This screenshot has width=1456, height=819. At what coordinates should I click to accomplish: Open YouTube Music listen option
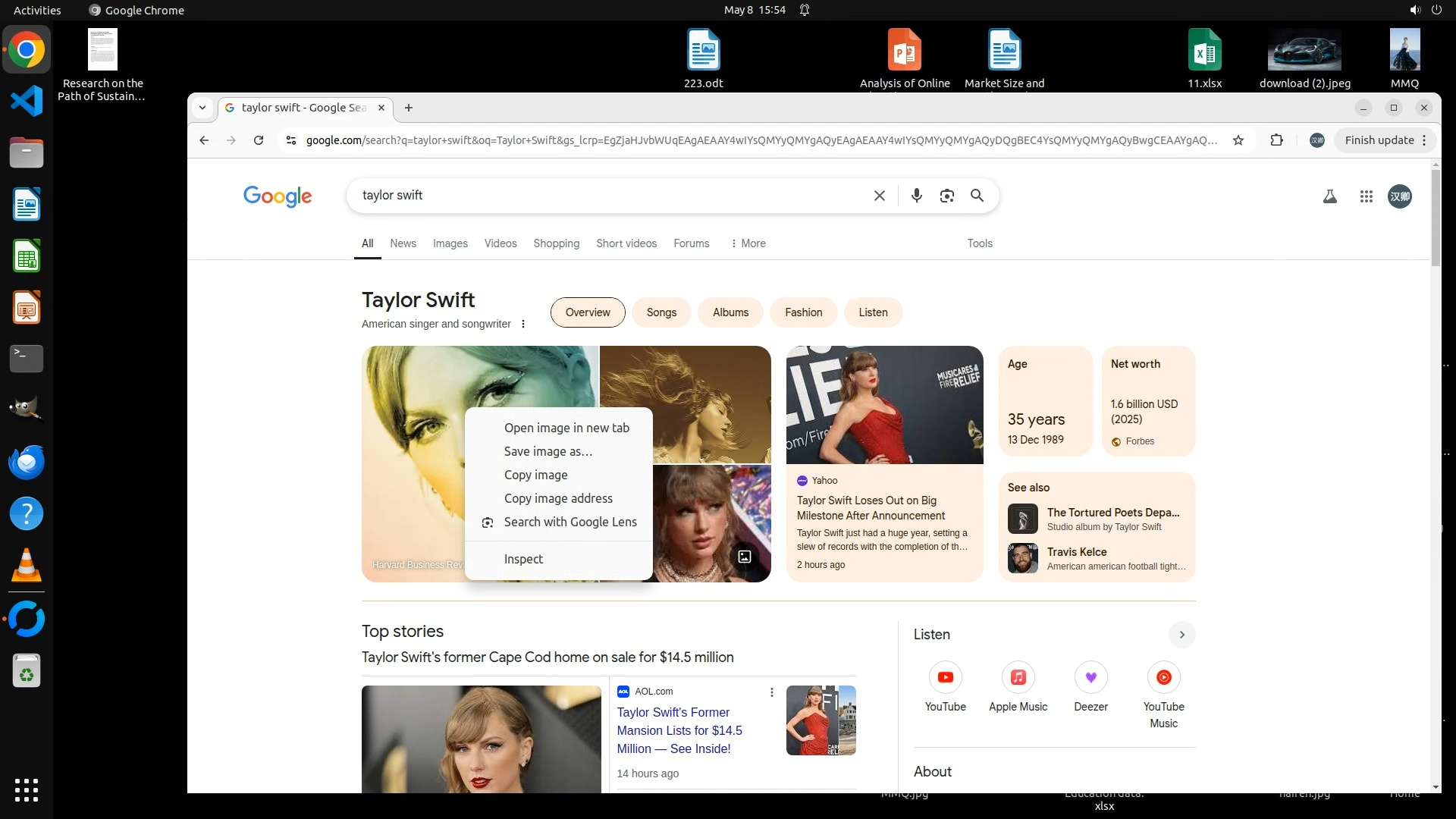coord(1163,677)
